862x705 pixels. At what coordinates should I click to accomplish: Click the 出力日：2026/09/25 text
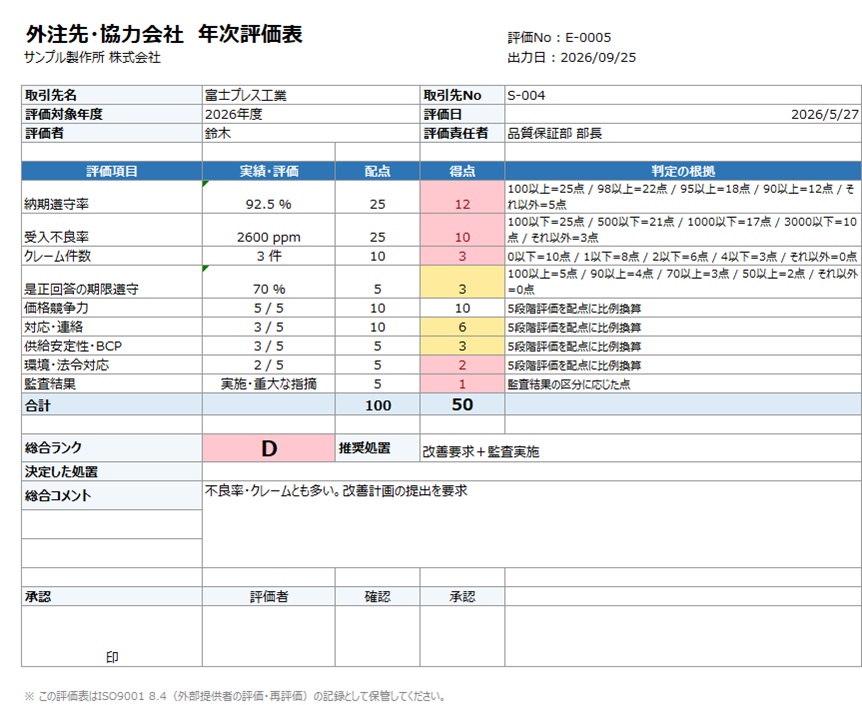pyautogui.click(x=572, y=57)
